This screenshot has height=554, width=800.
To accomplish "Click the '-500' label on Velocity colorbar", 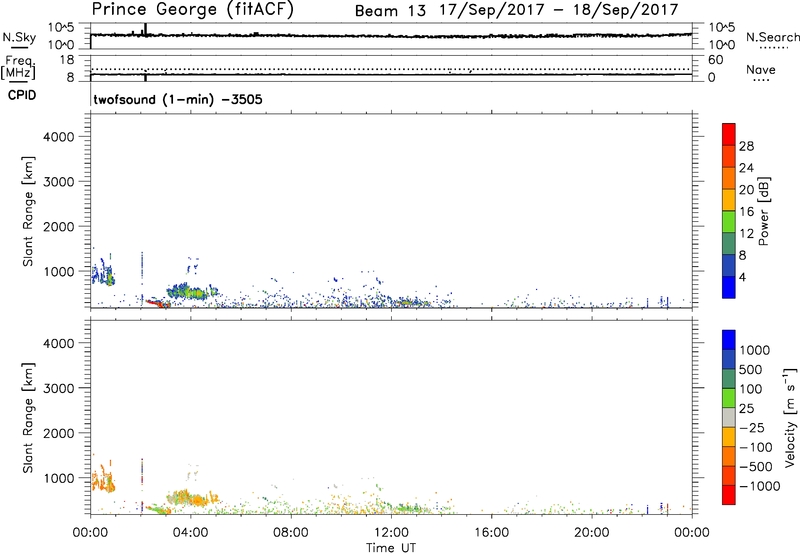I will click(x=756, y=467).
